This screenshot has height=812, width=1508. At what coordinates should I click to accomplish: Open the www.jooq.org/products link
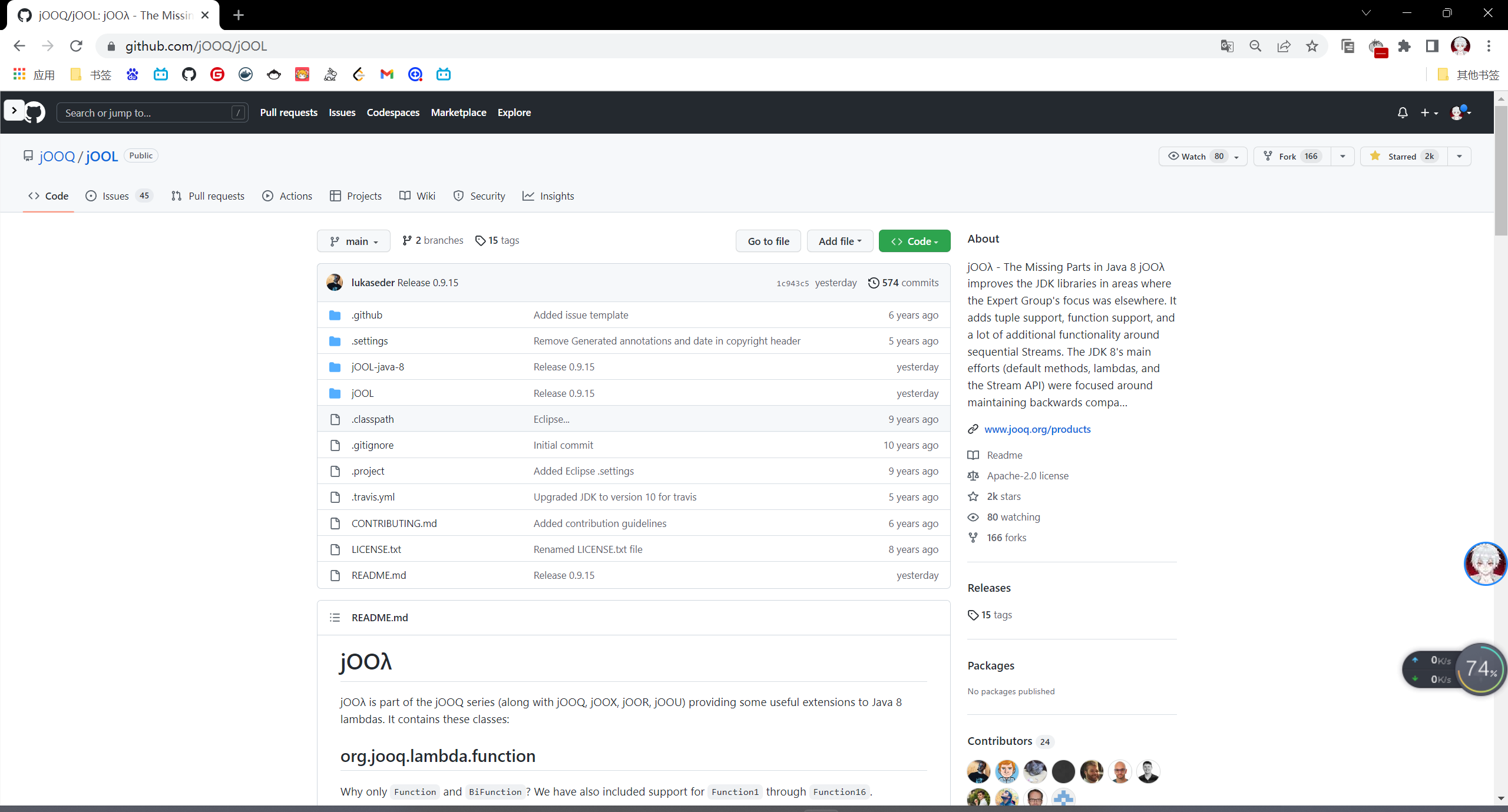coord(1037,429)
